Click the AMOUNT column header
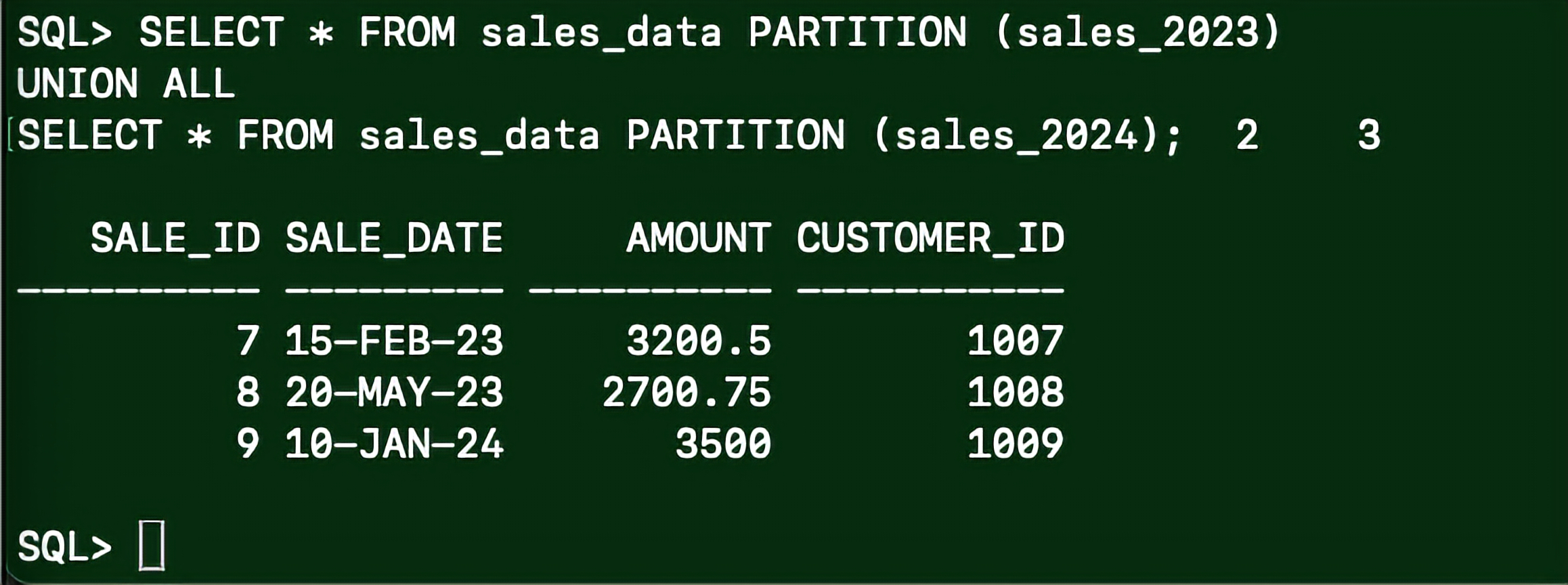1568x585 pixels. click(699, 238)
